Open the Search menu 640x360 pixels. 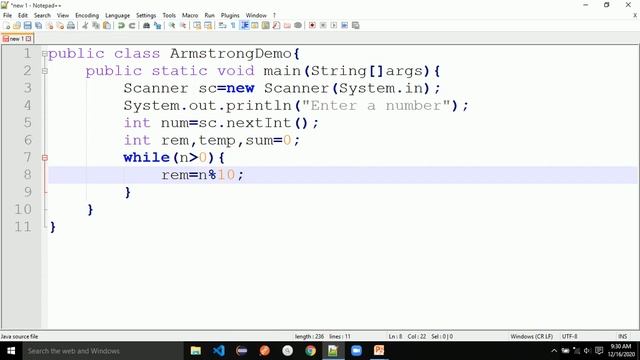[42, 15]
